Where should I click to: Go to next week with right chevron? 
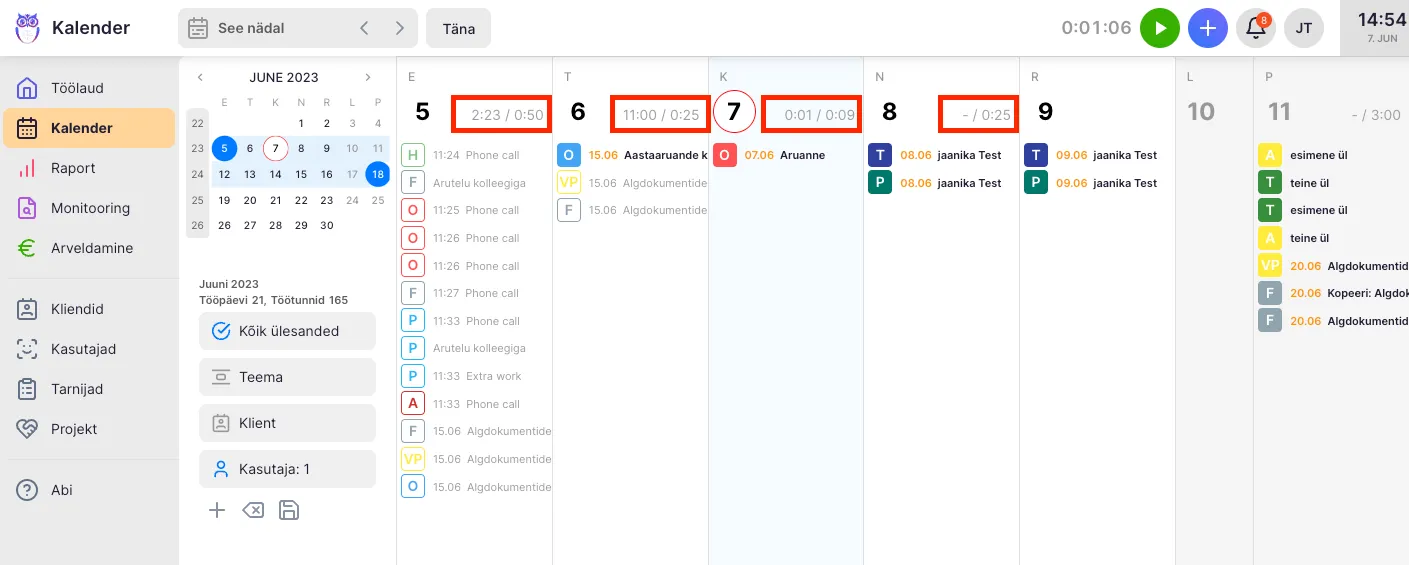tap(400, 28)
